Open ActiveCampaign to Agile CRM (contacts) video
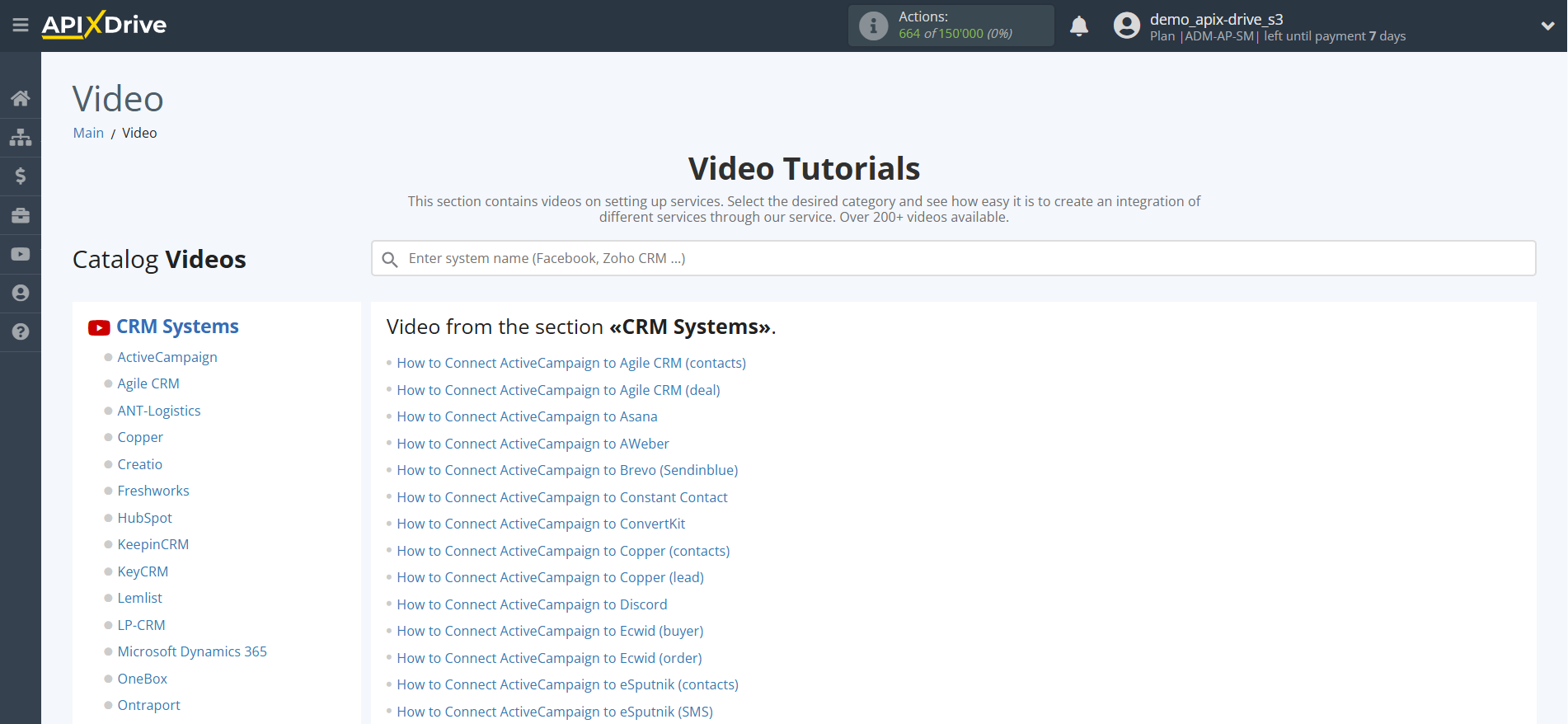This screenshot has width=1568, height=724. [x=571, y=363]
